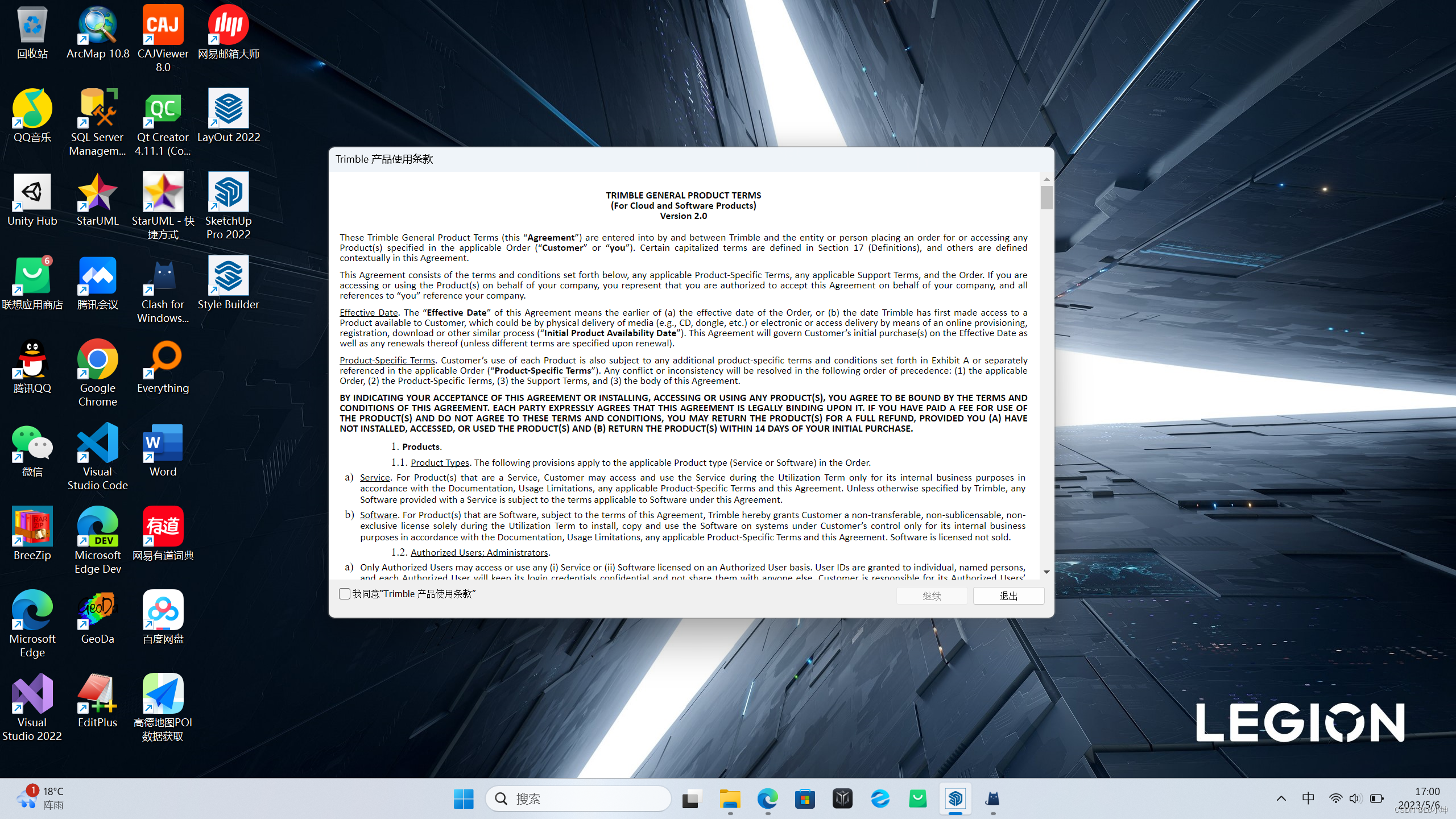Select the BreeZip desktop icon
Image resolution: width=1456 pixels, height=819 pixels.
pyautogui.click(x=32, y=534)
